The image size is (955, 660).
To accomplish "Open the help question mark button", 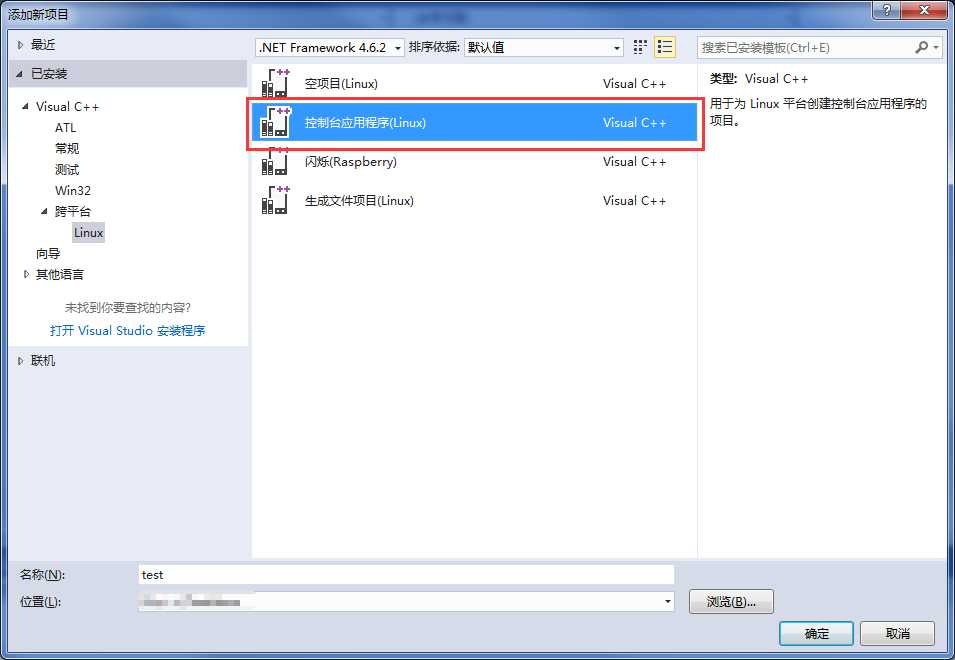I will [x=887, y=10].
